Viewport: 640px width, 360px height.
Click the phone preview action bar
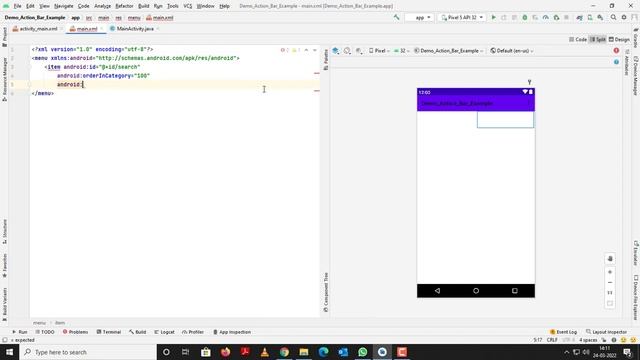pyautogui.click(x=476, y=103)
